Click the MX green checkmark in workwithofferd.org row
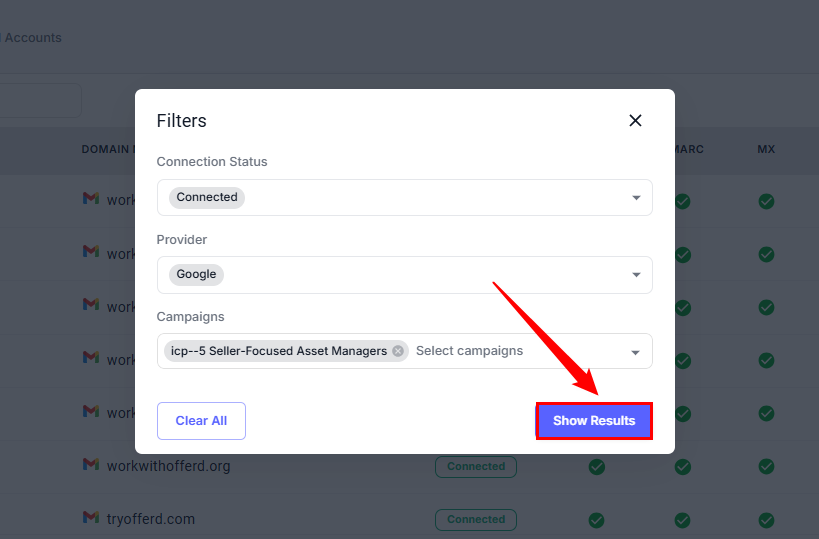Screen dimensions: 819x539 766,466
